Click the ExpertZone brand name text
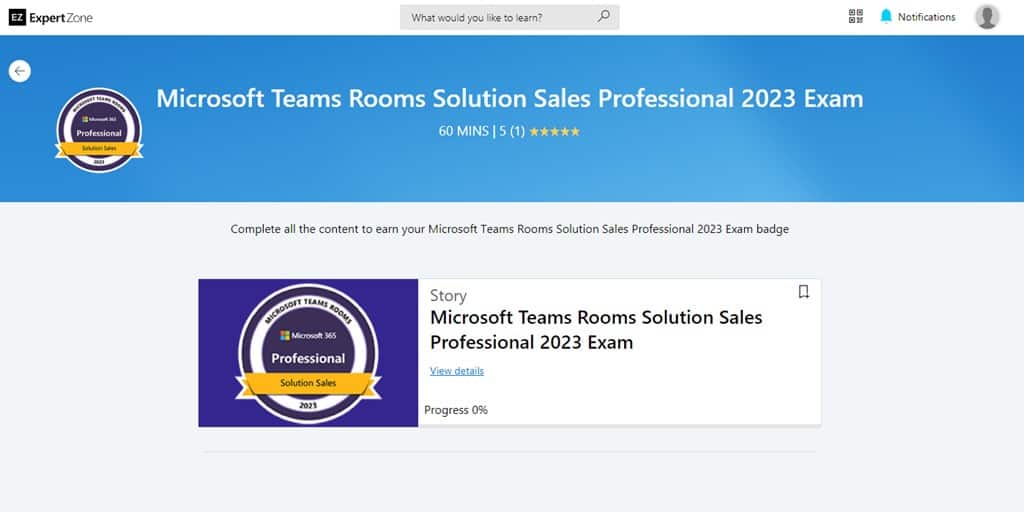Screen dimensions: 1024x512 [60, 17]
